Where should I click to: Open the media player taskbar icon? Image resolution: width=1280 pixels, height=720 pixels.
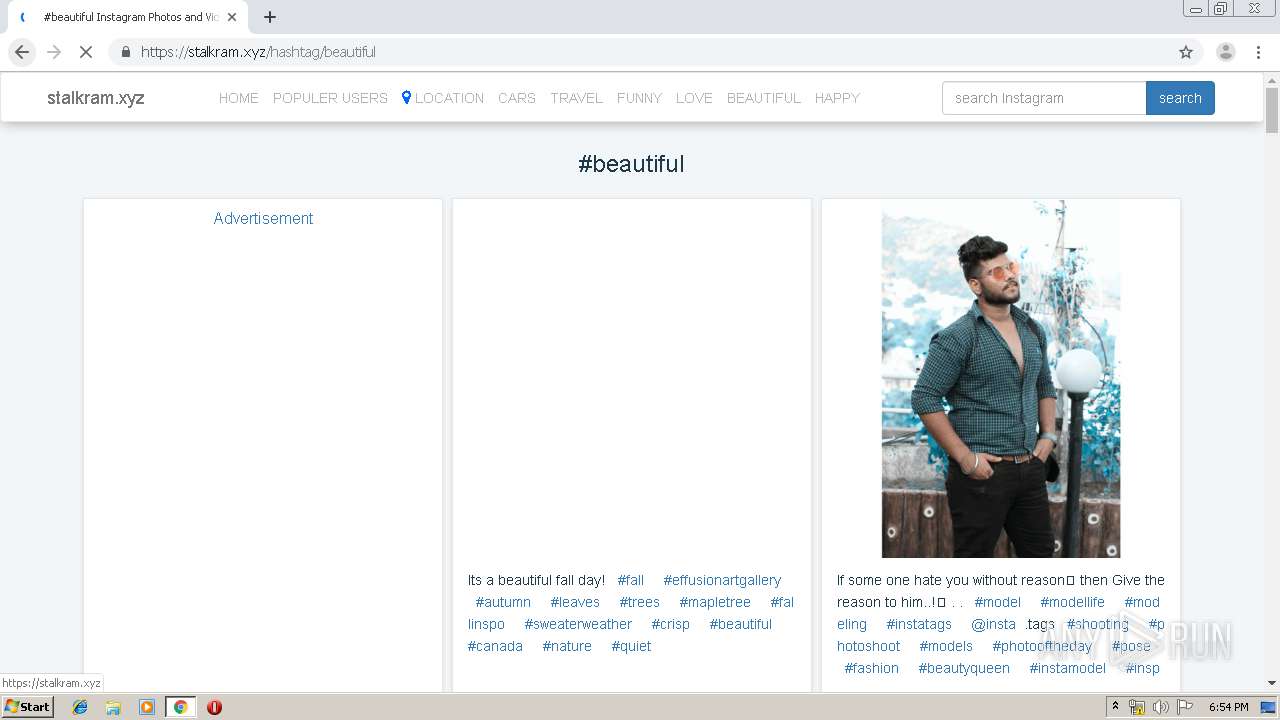point(147,707)
